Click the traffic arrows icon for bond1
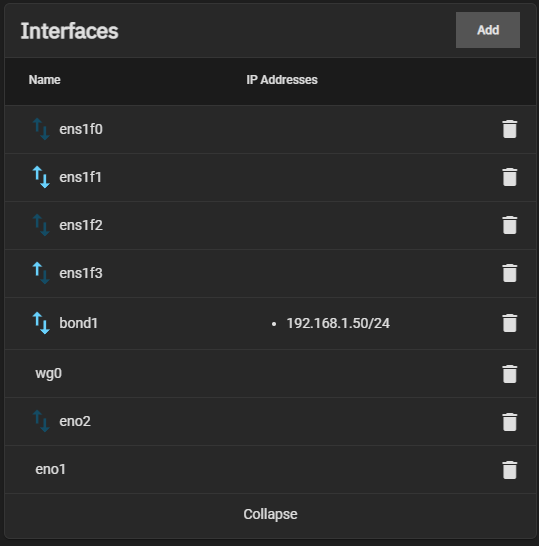The height and width of the screenshot is (546, 539). pos(41,323)
